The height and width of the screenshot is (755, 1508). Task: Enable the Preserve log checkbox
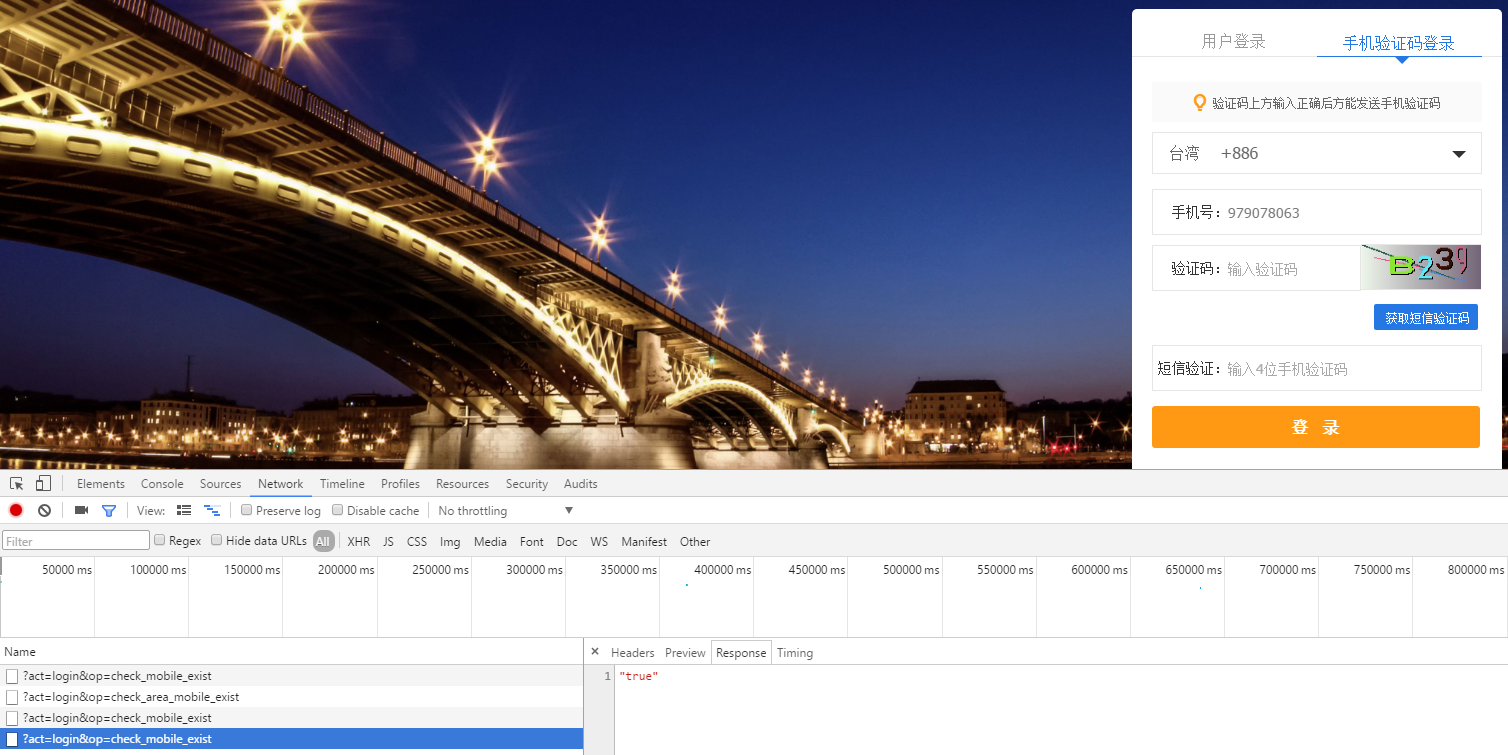(247, 511)
